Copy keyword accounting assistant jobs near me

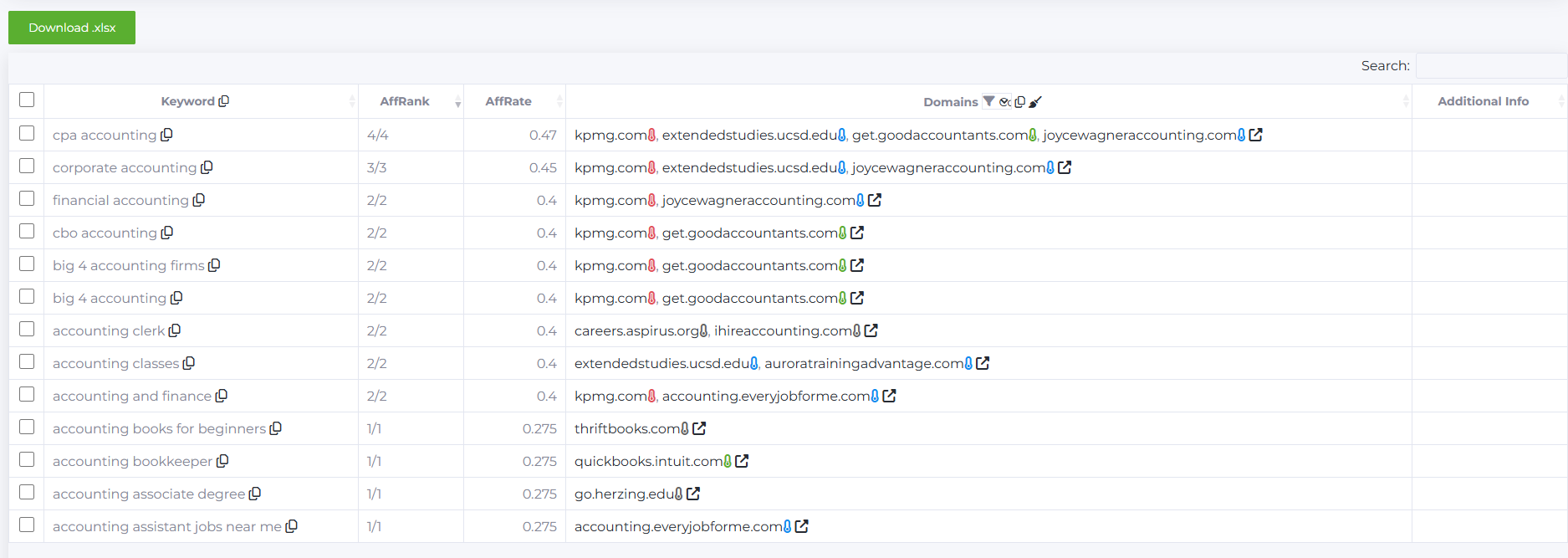click(x=292, y=526)
